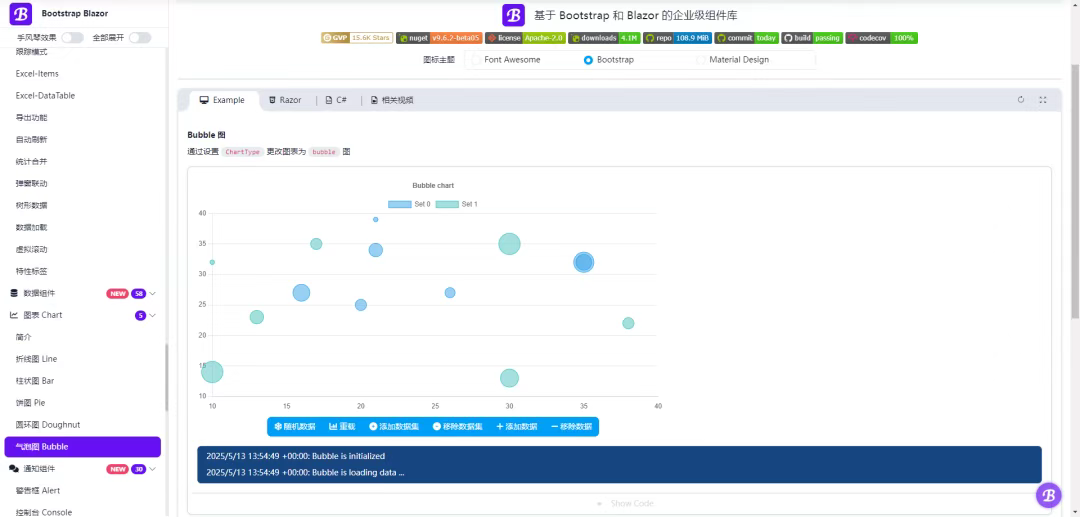The image size is (1080, 517).
Task: Click the count badge 5 next to 图表 Chart
Action: coord(141,315)
